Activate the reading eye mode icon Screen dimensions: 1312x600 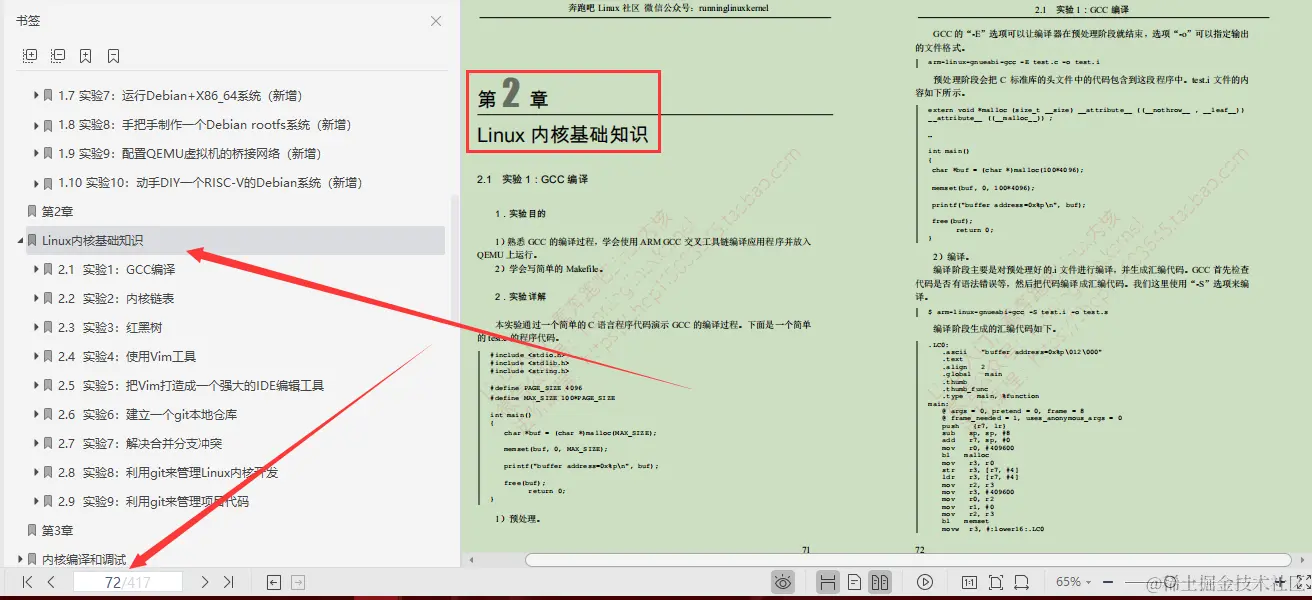coord(783,581)
